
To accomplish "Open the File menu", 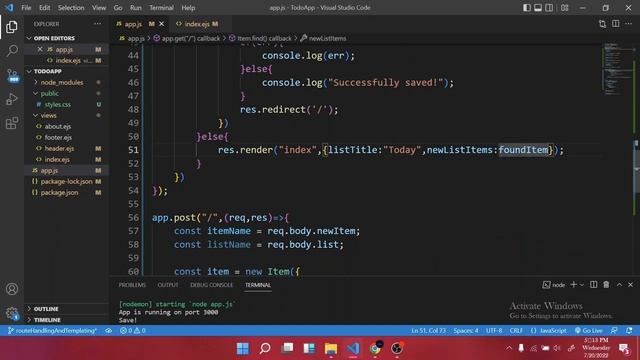I will pyautogui.click(x=26, y=8).
